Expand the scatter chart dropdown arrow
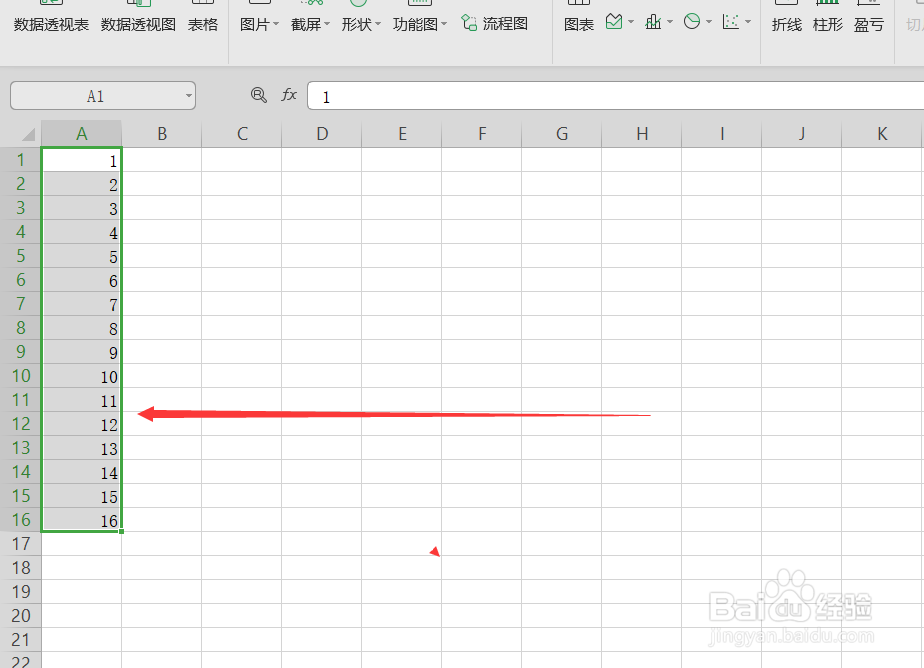This screenshot has width=924, height=668. pyautogui.click(x=748, y=22)
